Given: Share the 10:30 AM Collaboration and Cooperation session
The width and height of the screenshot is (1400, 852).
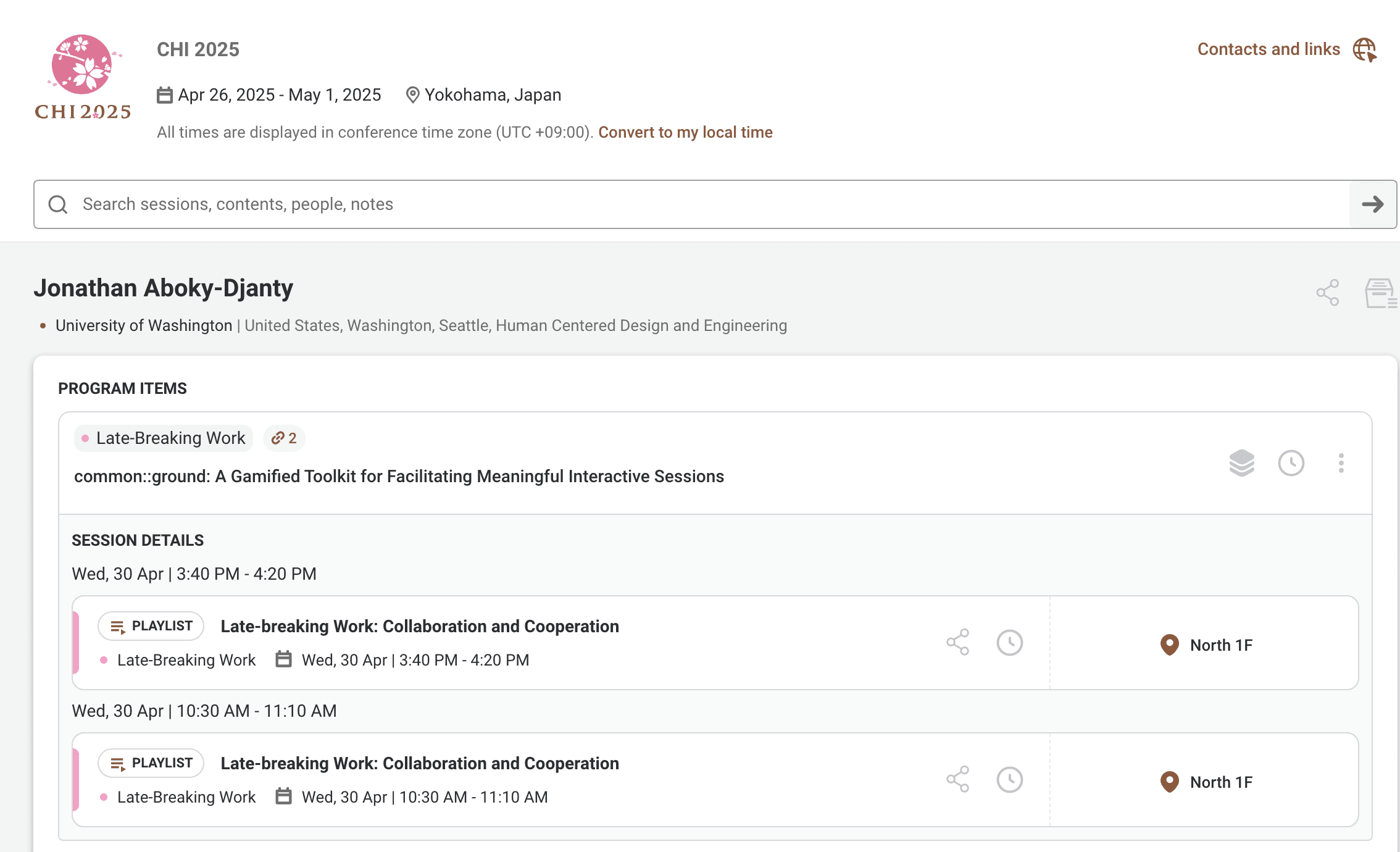Looking at the screenshot, I should click(x=957, y=780).
